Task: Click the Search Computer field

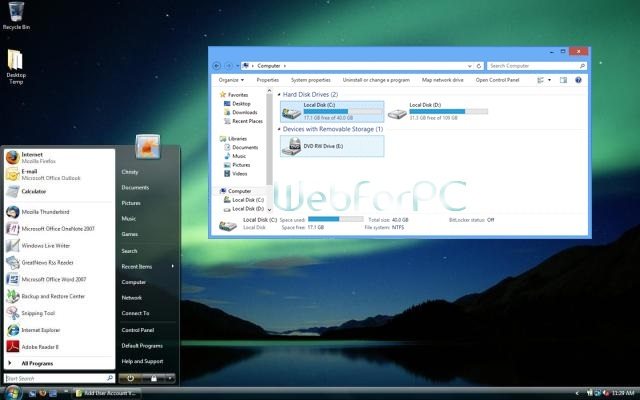Action: 537,66
